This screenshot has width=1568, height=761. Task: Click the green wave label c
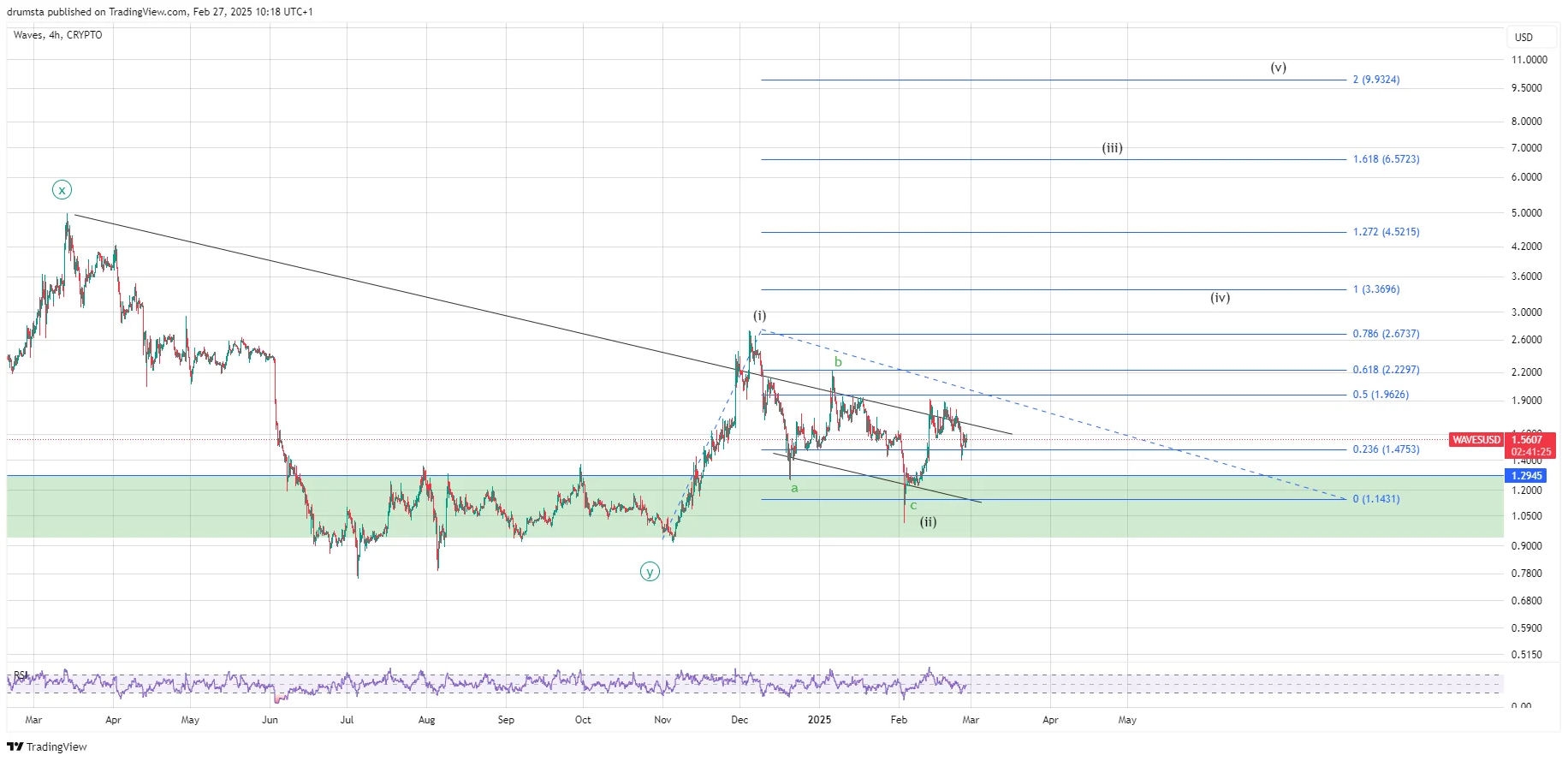tap(913, 506)
